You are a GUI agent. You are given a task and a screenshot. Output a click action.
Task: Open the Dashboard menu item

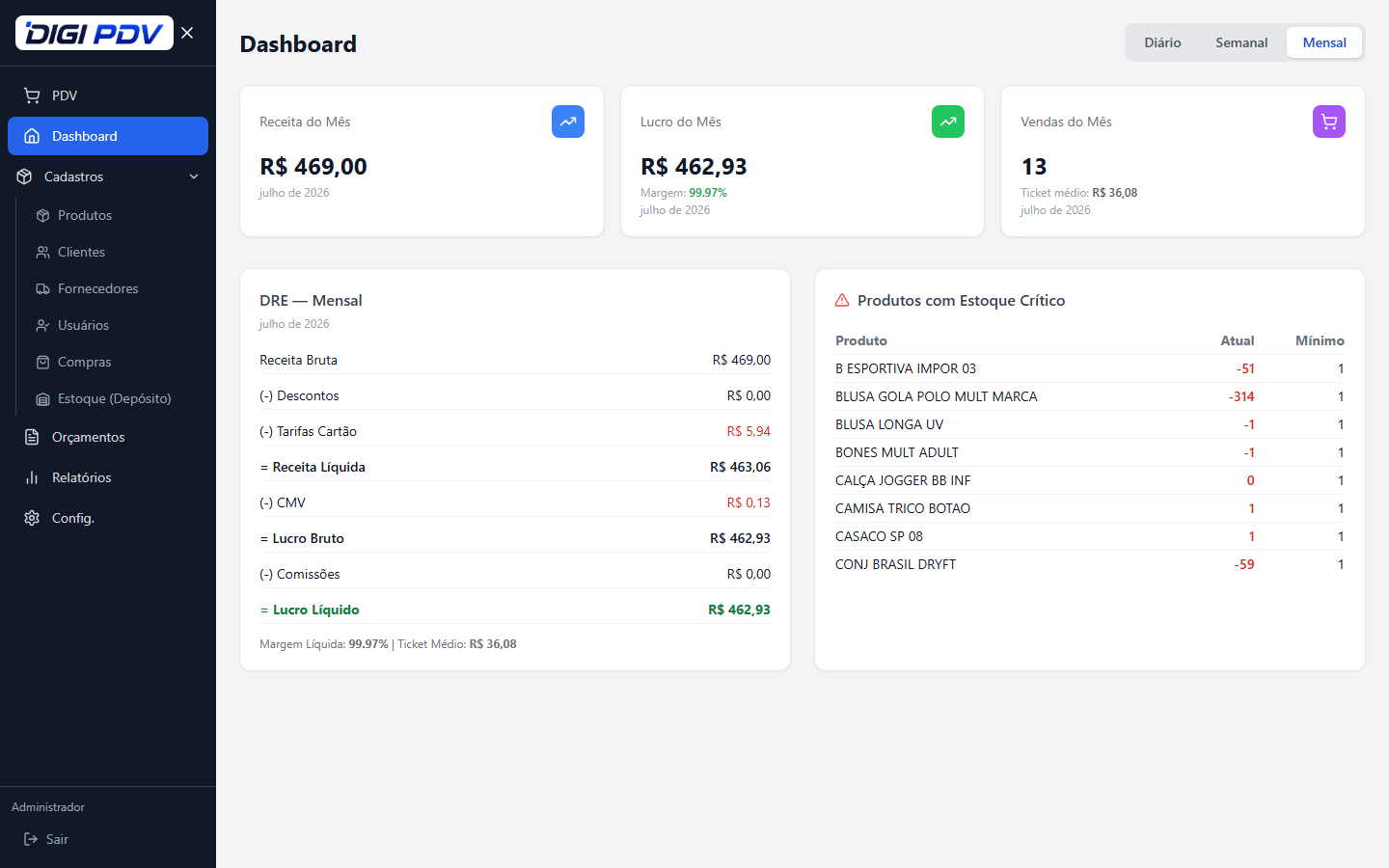tap(108, 136)
